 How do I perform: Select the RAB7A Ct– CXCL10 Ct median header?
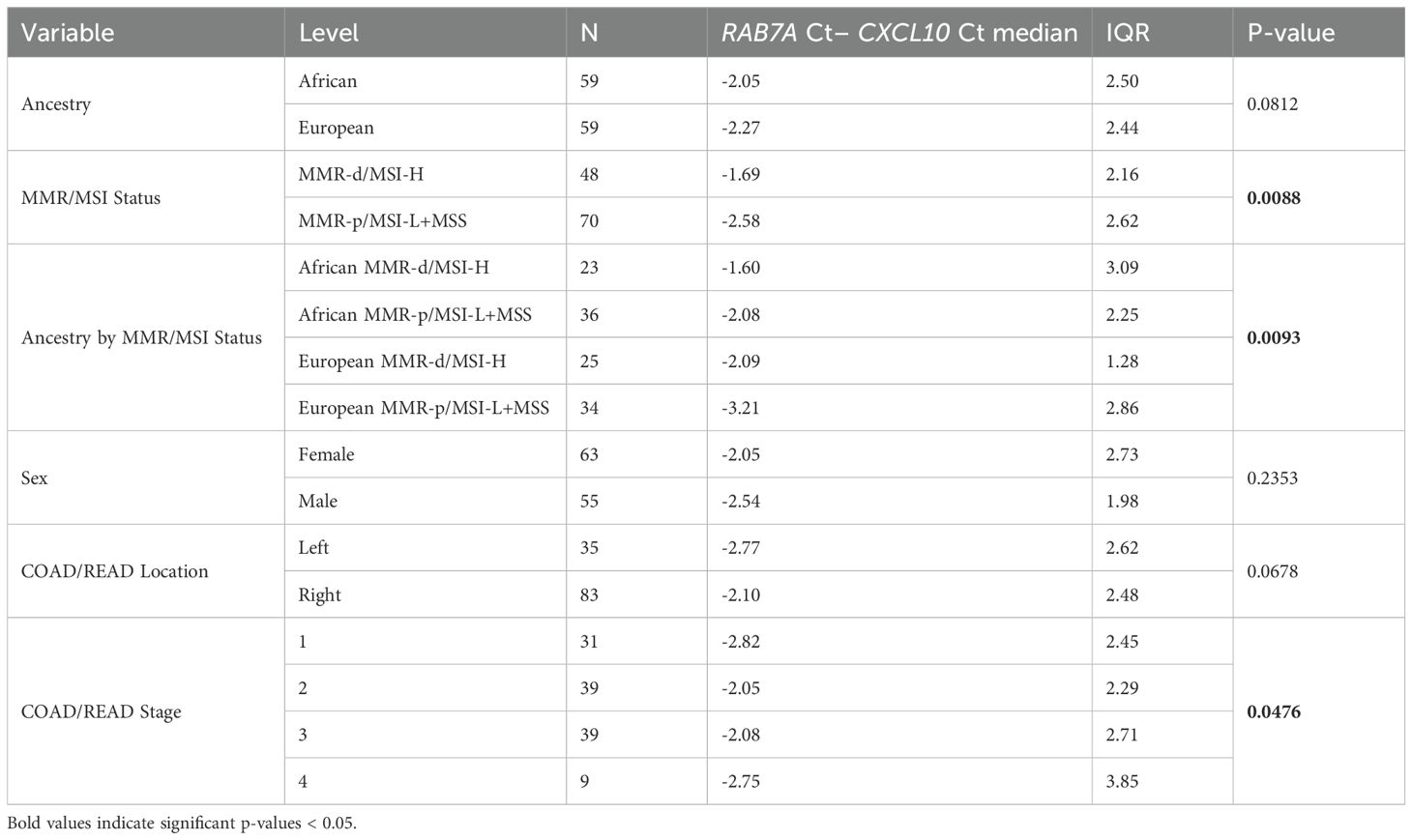[898, 33]
